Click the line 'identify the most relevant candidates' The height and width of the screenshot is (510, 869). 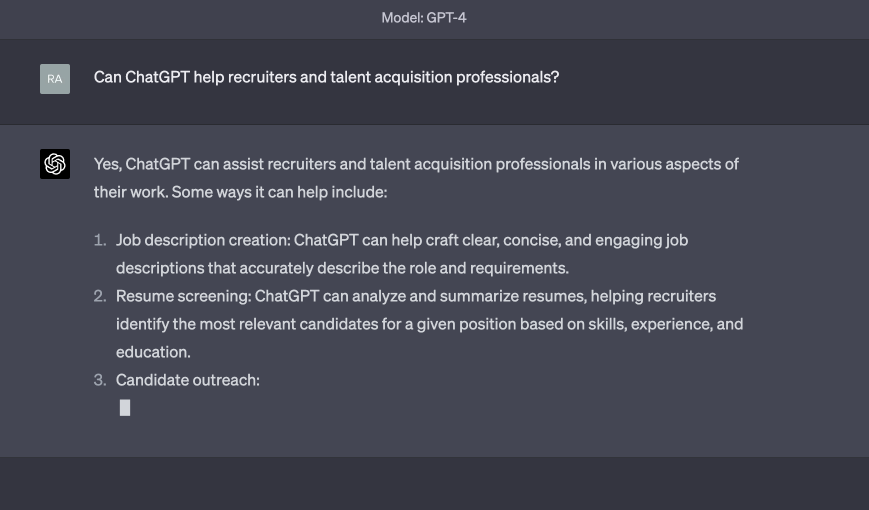[429, 324]
